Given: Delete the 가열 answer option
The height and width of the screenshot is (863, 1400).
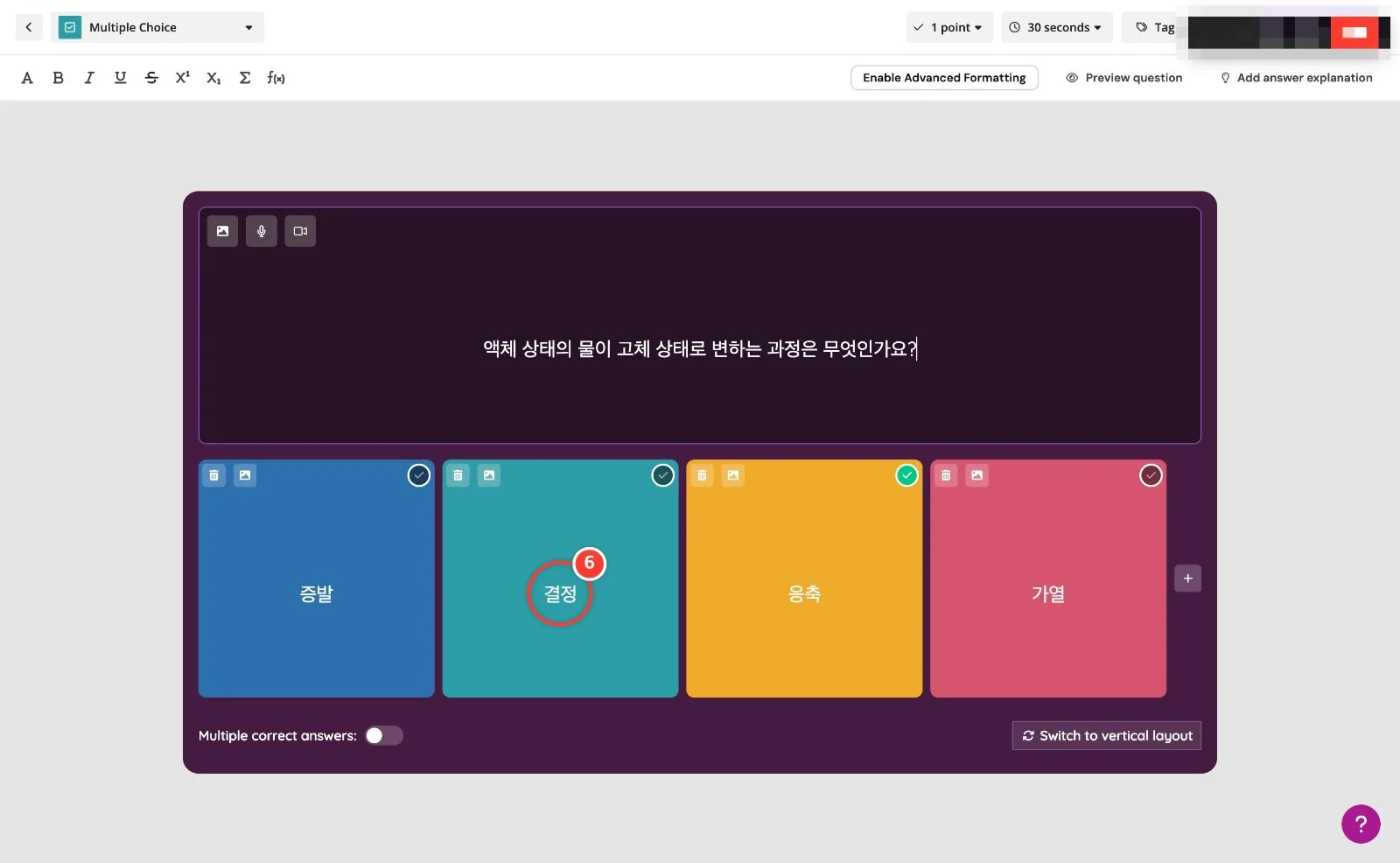Looking at the screenshot, I should 946,475.
